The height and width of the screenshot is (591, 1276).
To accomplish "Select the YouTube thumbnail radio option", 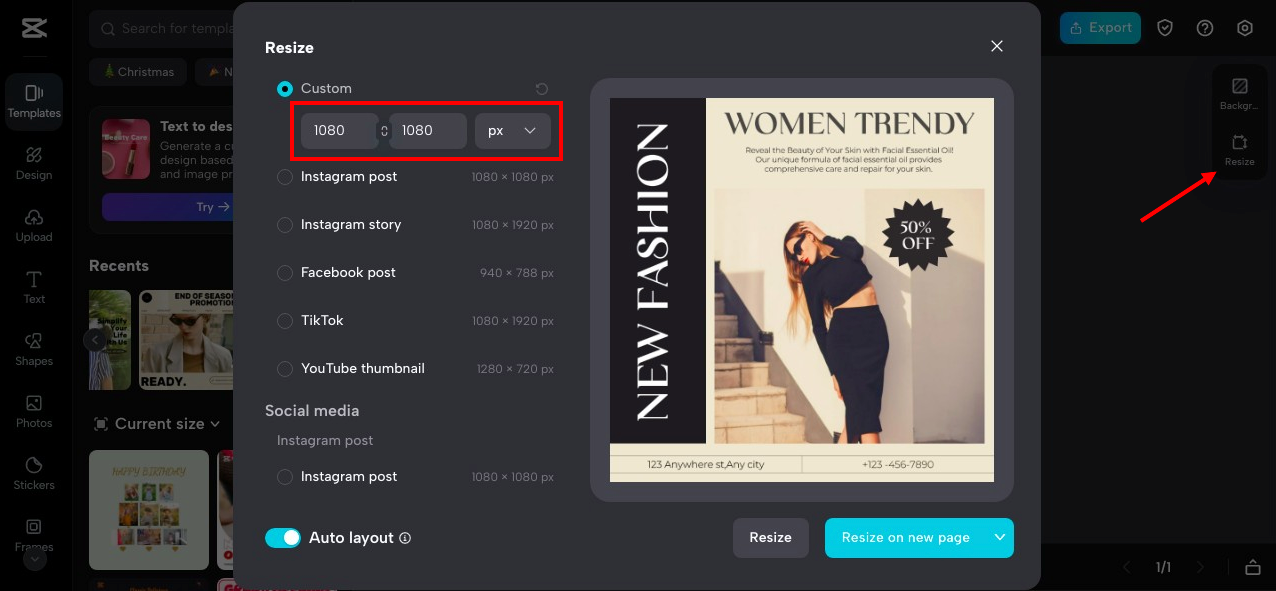I will 285,369.
